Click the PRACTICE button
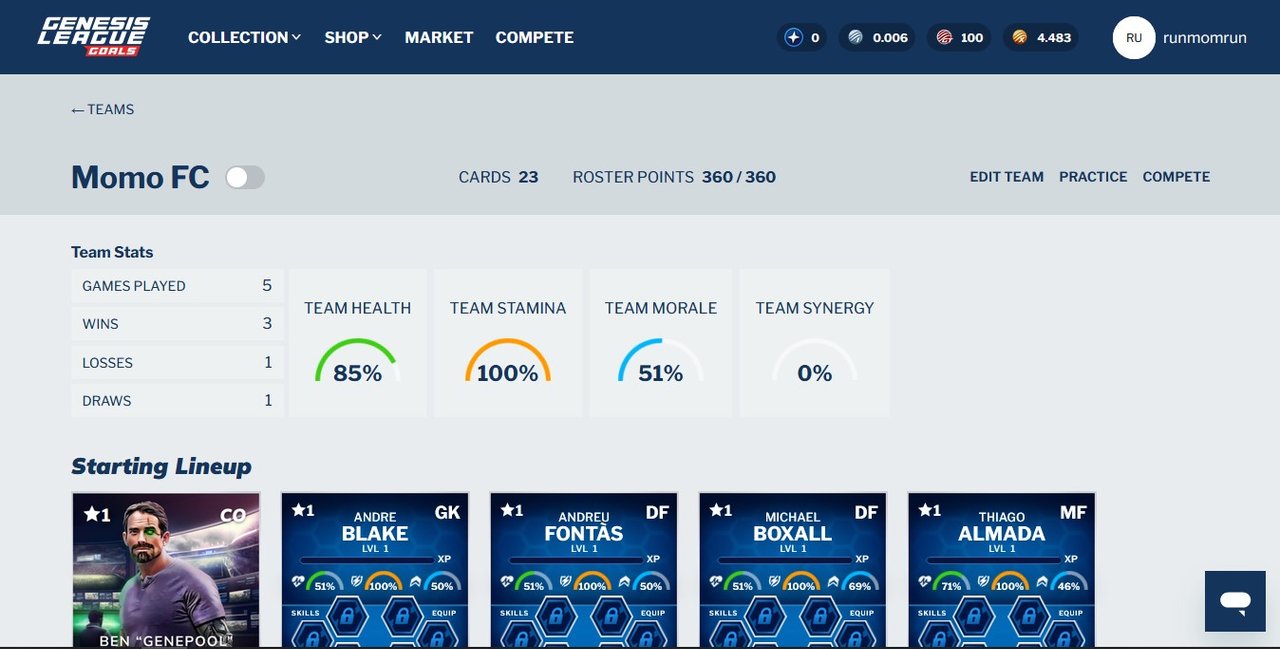The image size is (1280, 649). coord(1093,177)
